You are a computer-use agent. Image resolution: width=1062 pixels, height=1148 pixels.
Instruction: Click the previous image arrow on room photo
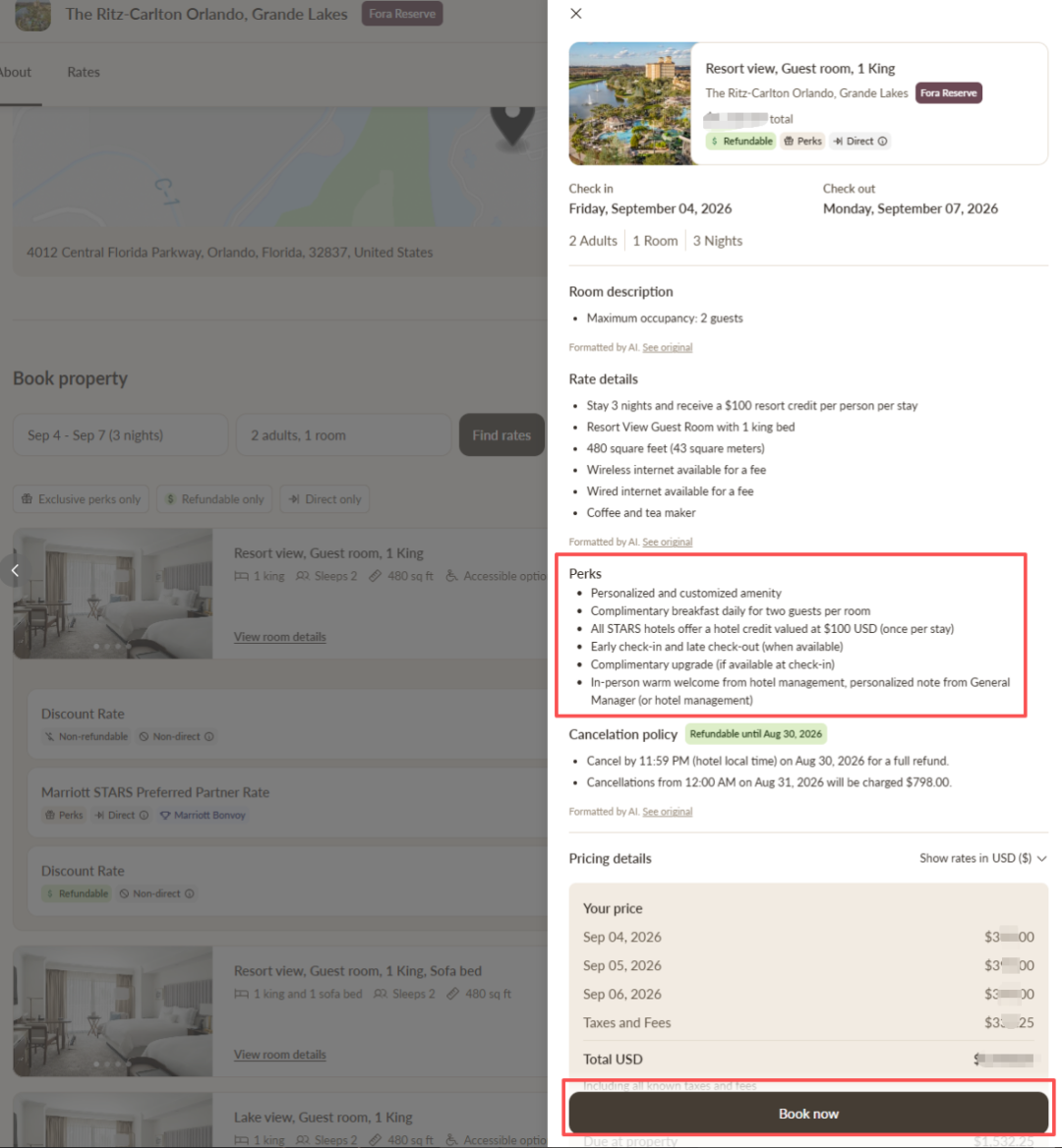tap(15, 570)
